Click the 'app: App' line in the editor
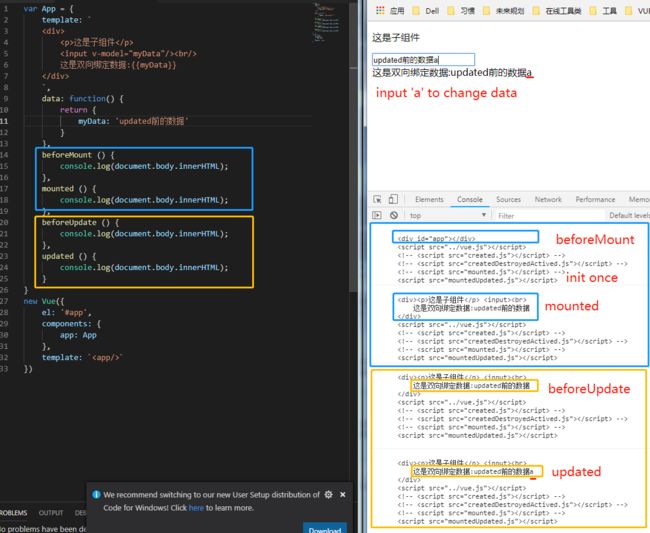Image resolution: width=650 pixels, height=533 pixels. click(78, 335)
